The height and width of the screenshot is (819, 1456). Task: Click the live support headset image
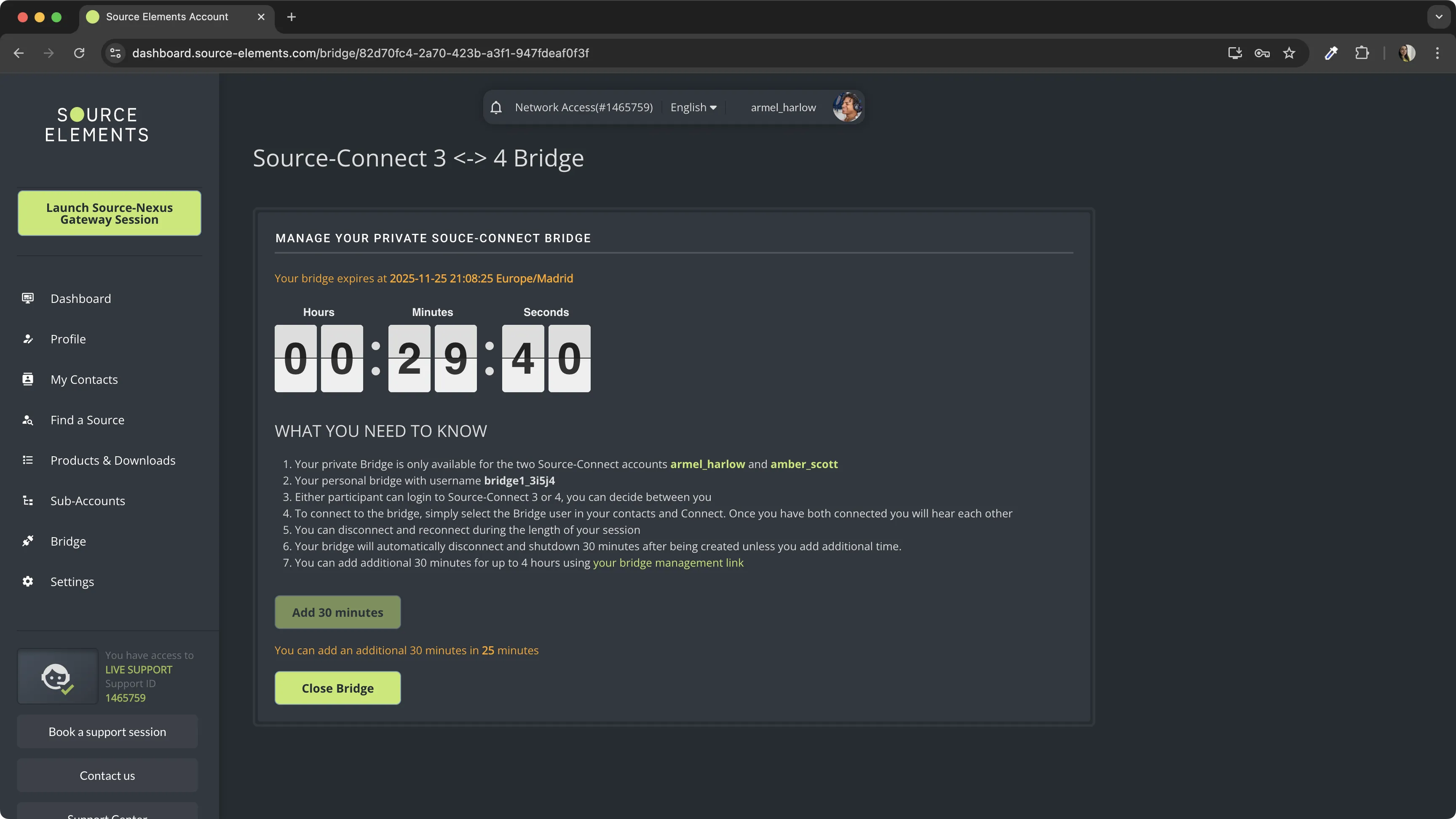click(57, 676)
